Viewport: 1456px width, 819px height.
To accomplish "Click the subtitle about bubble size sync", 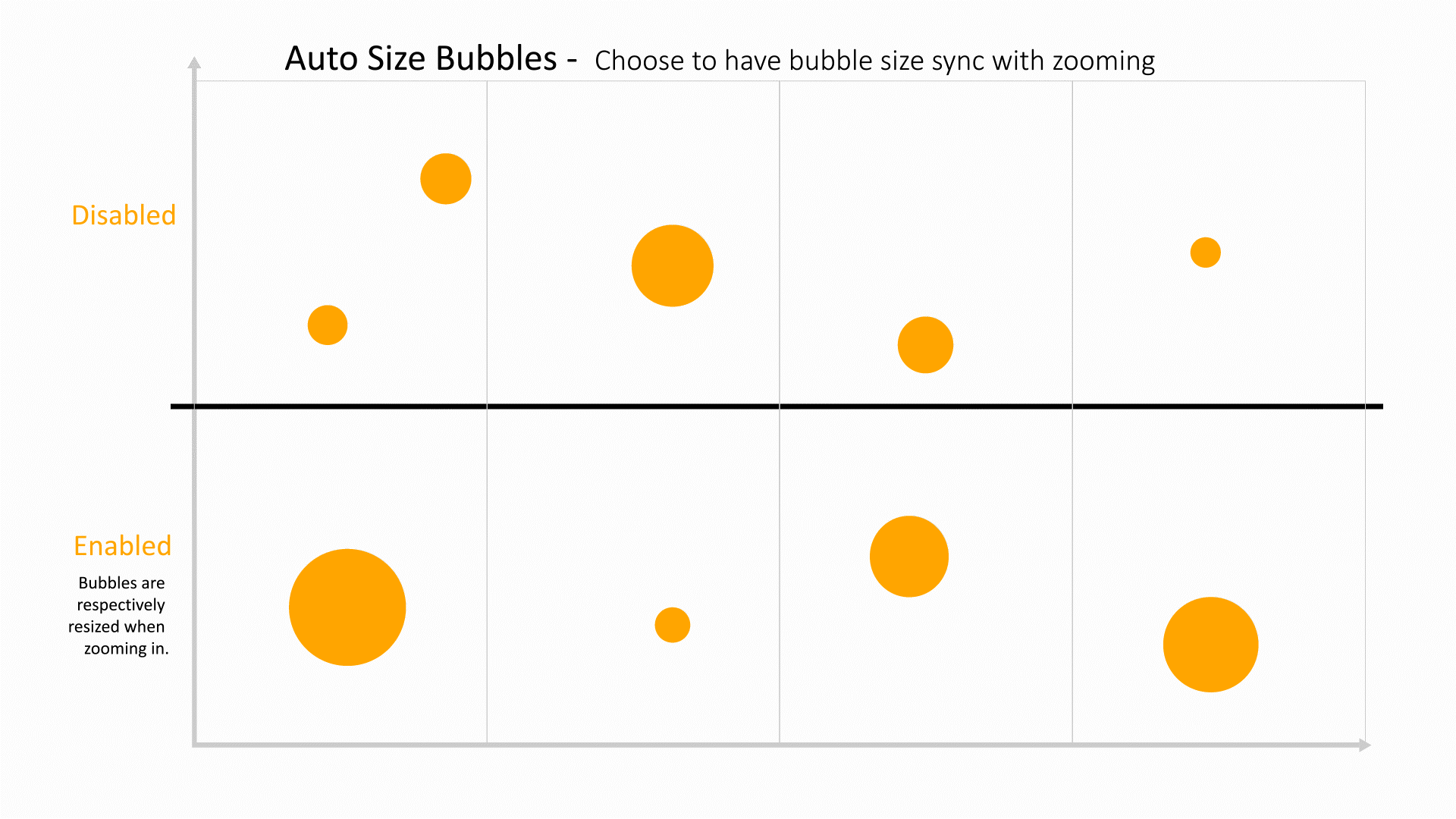I will (875, 61).
